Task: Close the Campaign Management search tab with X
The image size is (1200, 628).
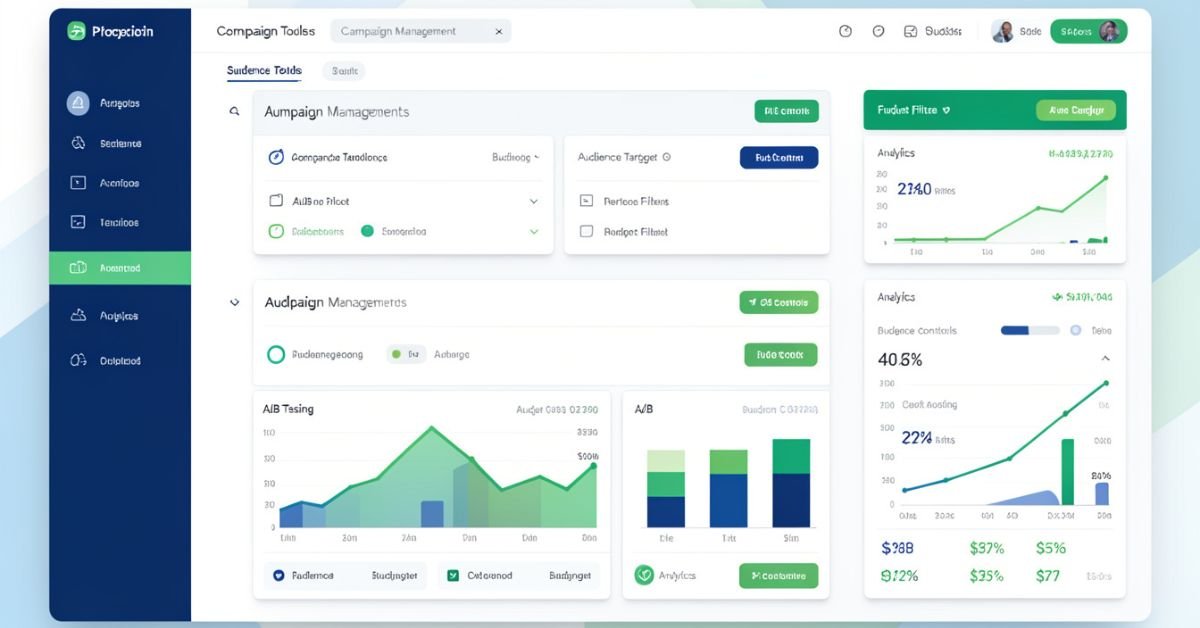Action: (499, 32)
